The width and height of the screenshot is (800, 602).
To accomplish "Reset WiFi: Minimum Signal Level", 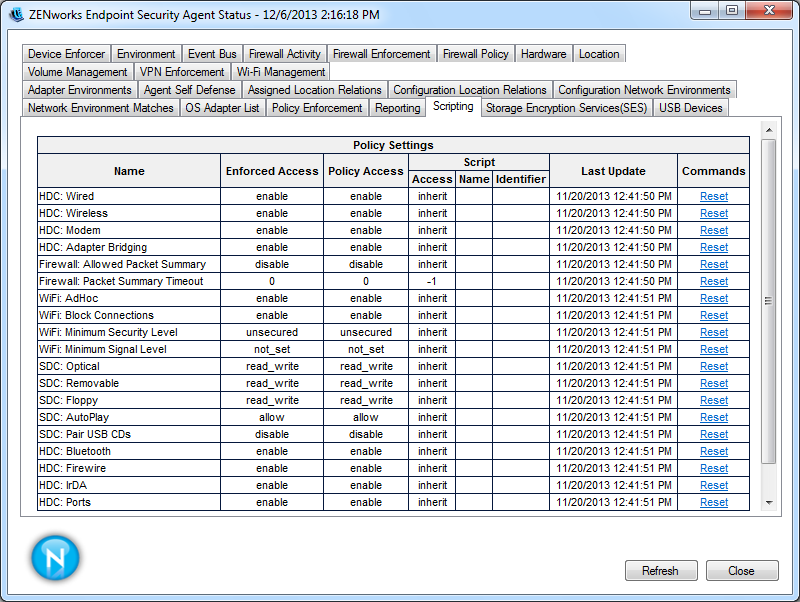I will [x=714, y=349].
